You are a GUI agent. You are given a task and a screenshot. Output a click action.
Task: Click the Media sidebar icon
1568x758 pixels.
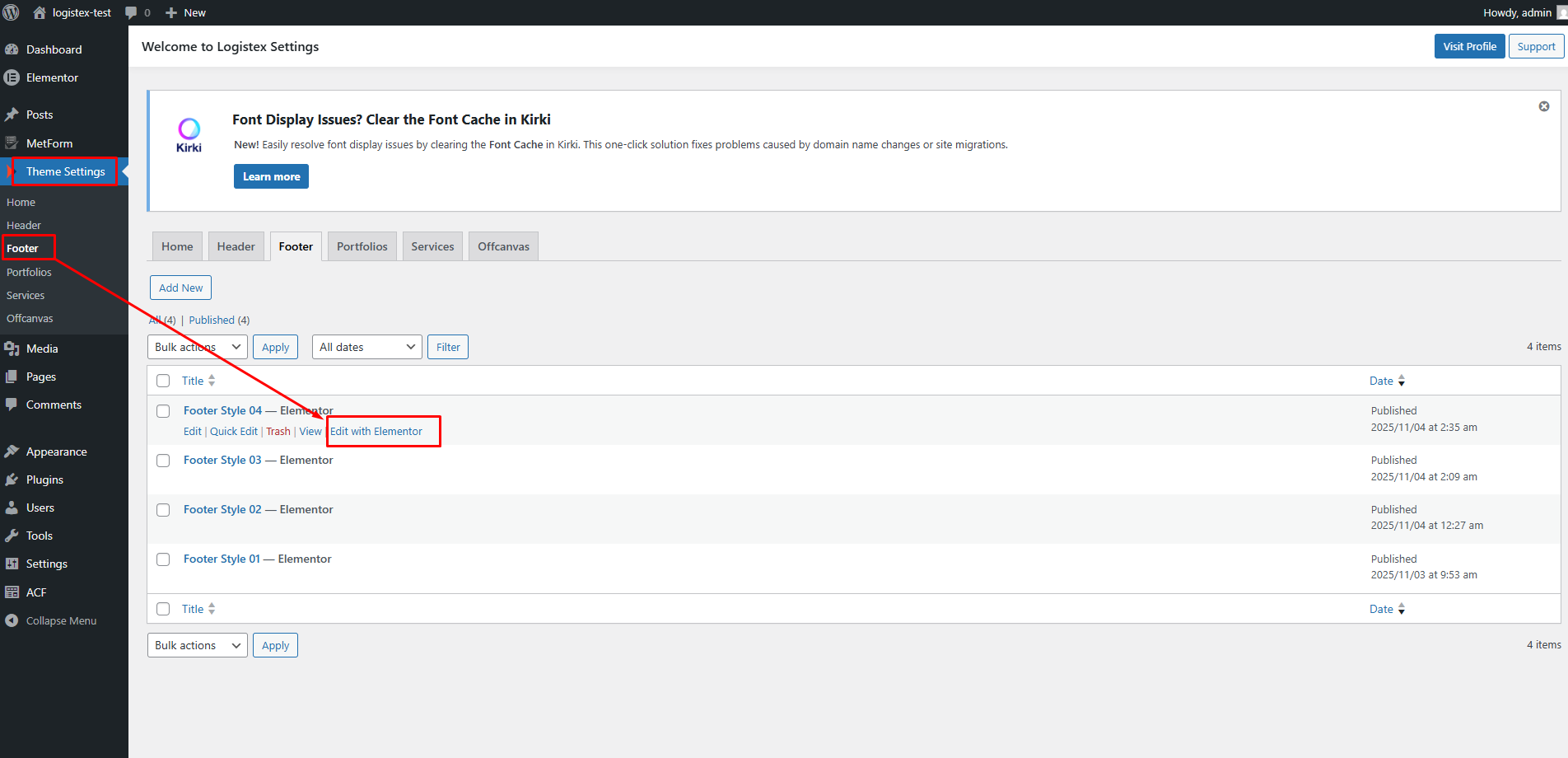(x=12, y=349)
